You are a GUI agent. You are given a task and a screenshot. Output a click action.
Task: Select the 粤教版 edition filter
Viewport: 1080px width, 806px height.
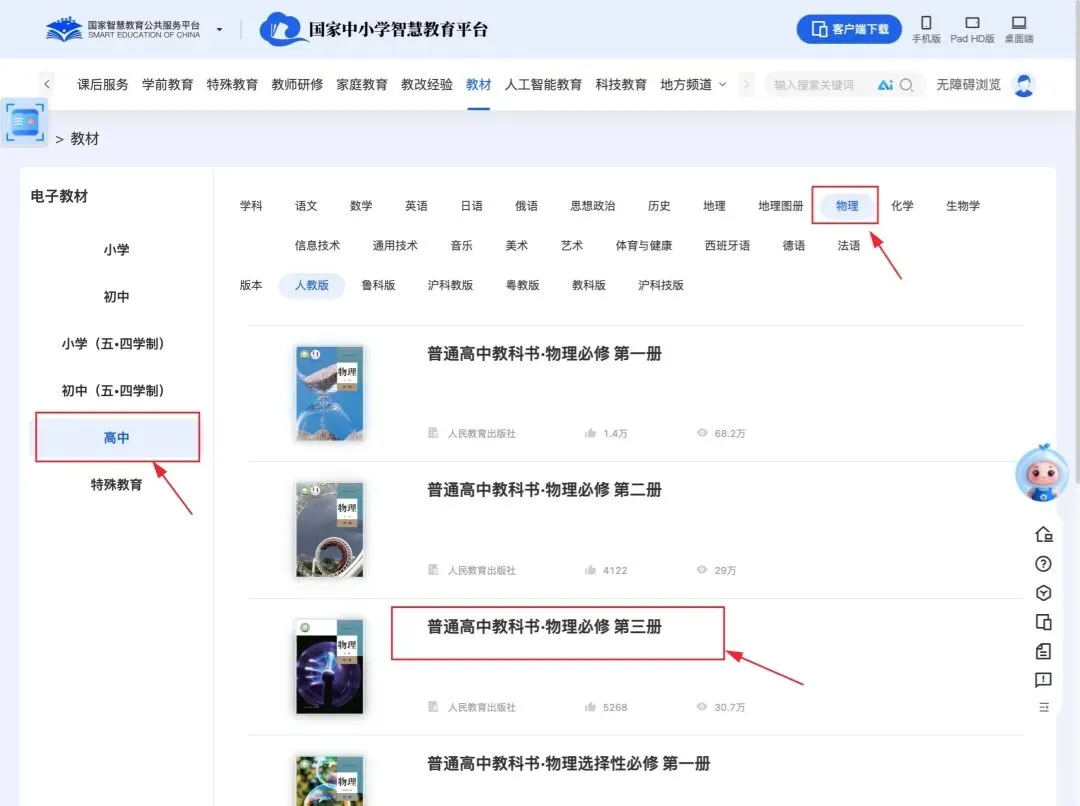coord(522,285)
